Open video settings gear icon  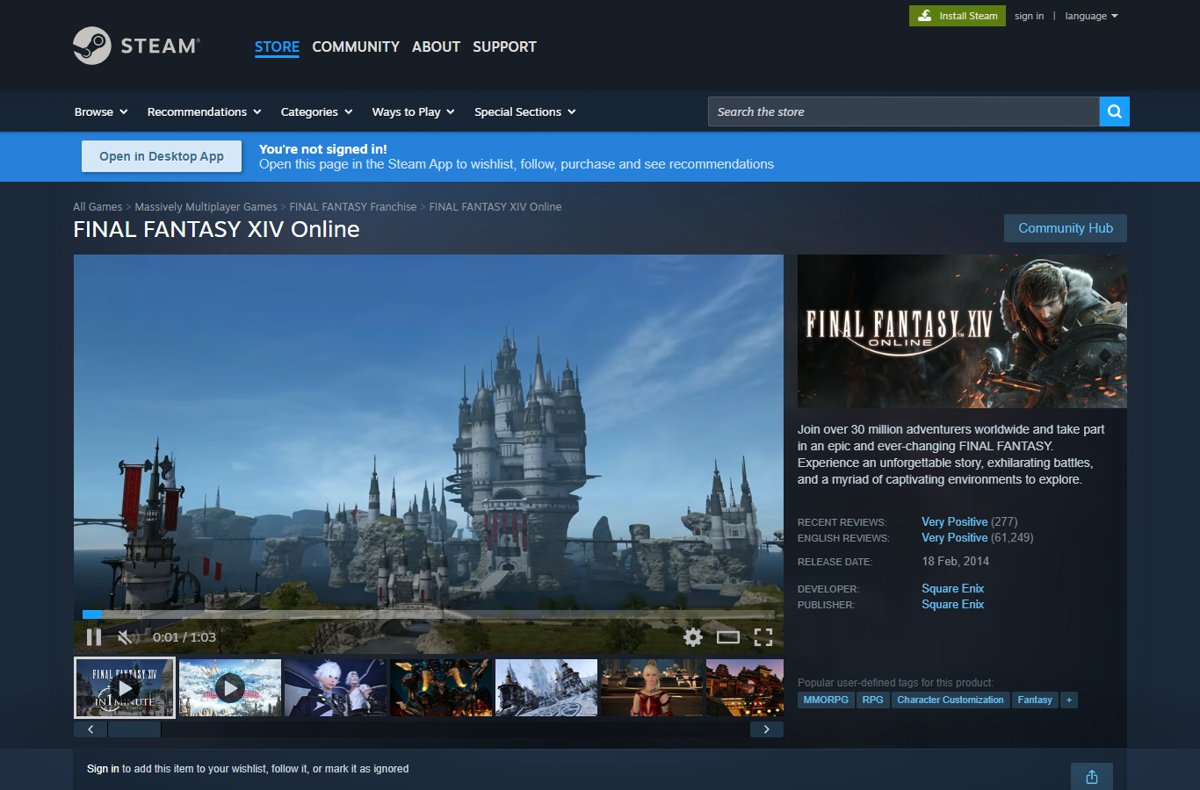click(693, 637)
